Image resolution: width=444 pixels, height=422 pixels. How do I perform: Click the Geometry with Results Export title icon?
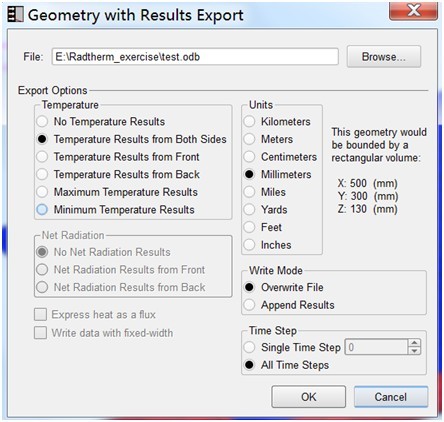[15, 15]
